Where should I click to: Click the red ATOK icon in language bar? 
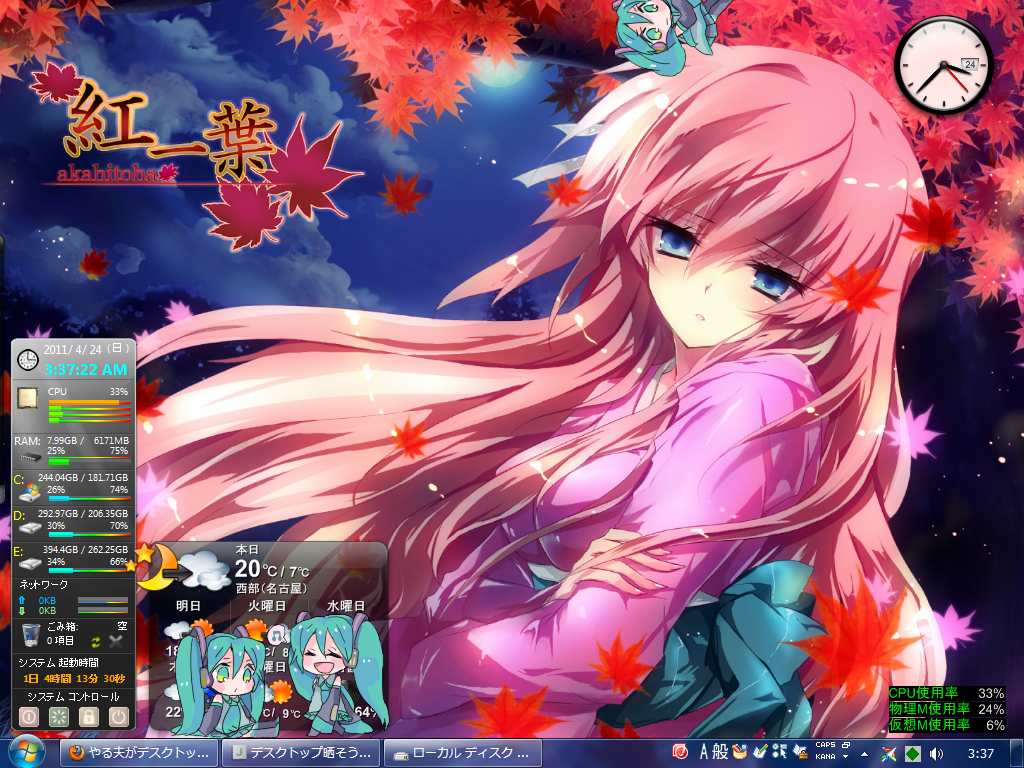(680, 752)
